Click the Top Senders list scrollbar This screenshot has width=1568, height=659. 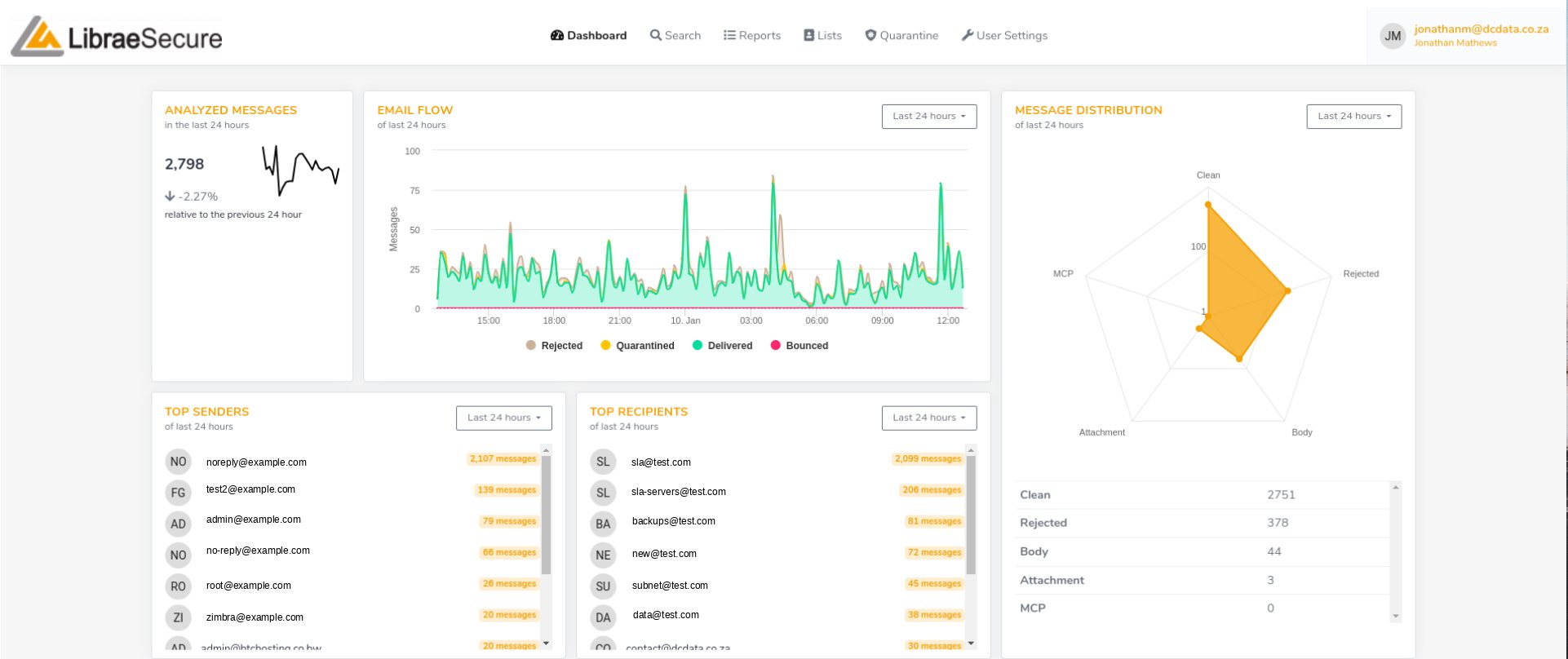pos(546,515)
